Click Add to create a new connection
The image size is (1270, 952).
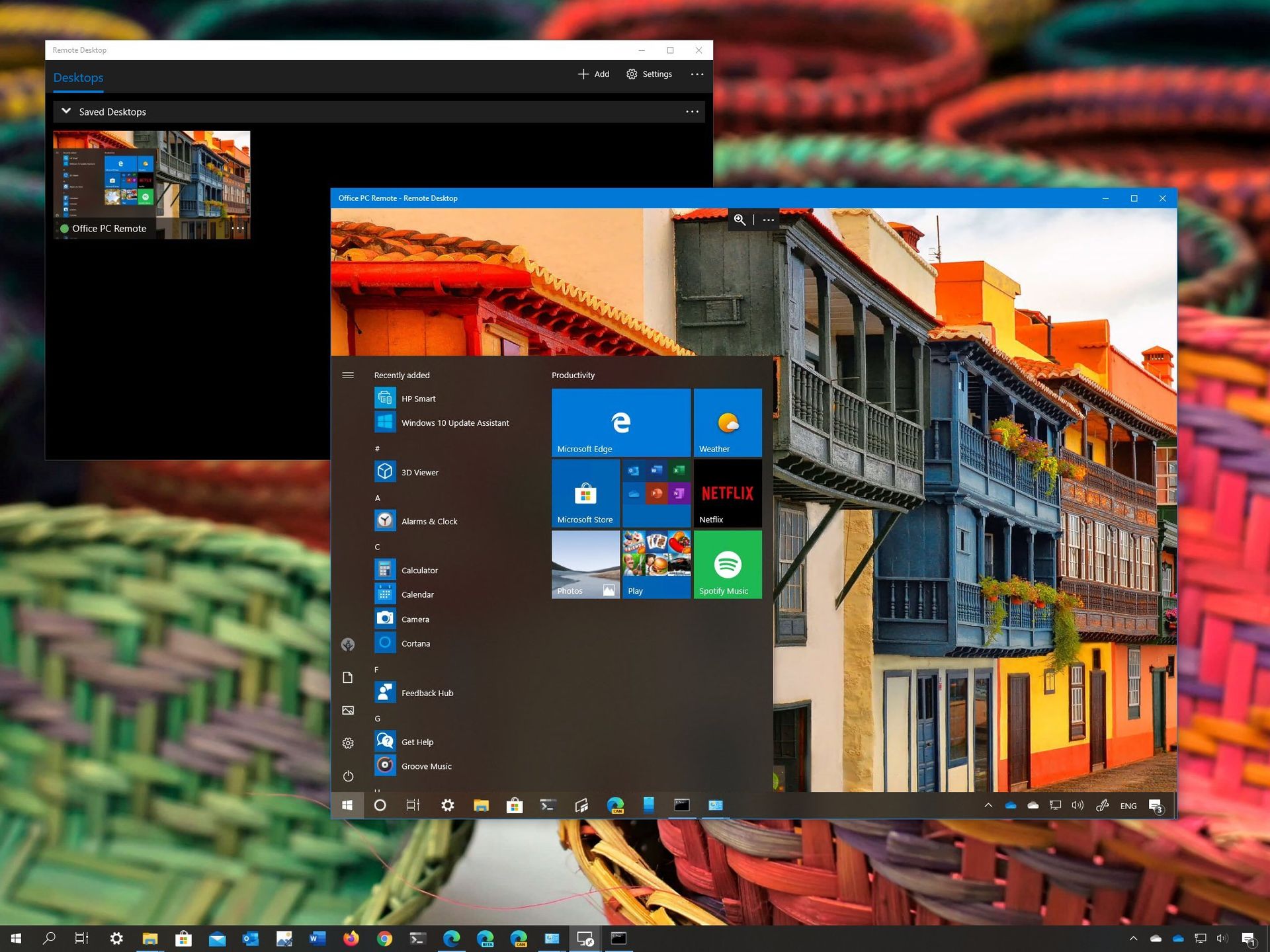593,74
